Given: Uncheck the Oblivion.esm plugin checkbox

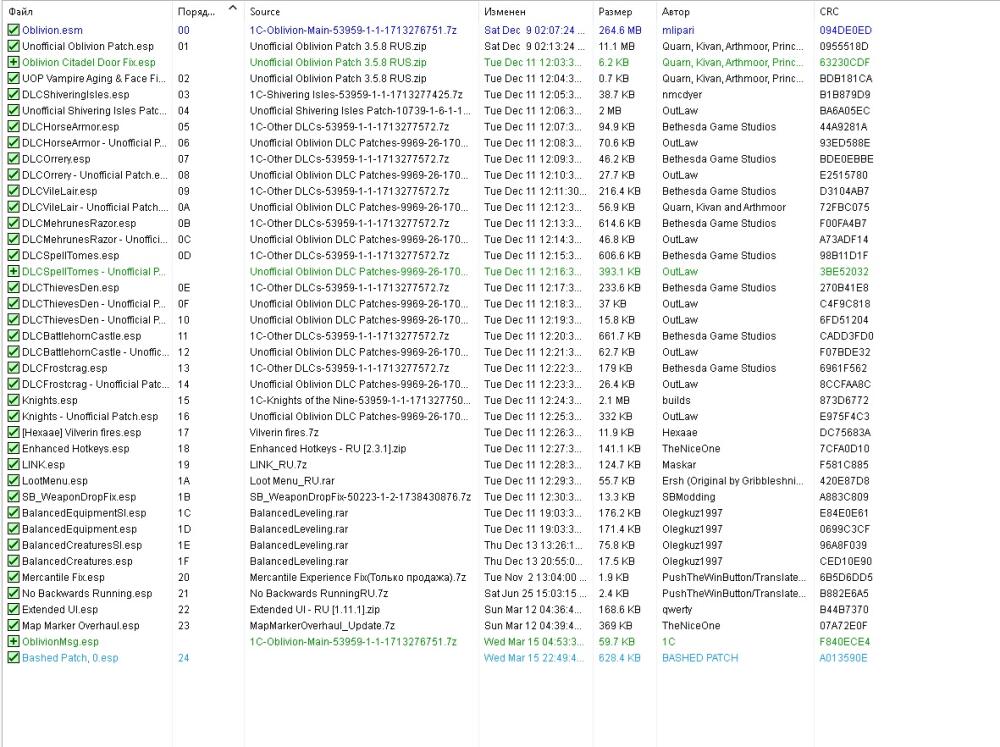Looking at the screenshot, I should [x=13, y=30].
